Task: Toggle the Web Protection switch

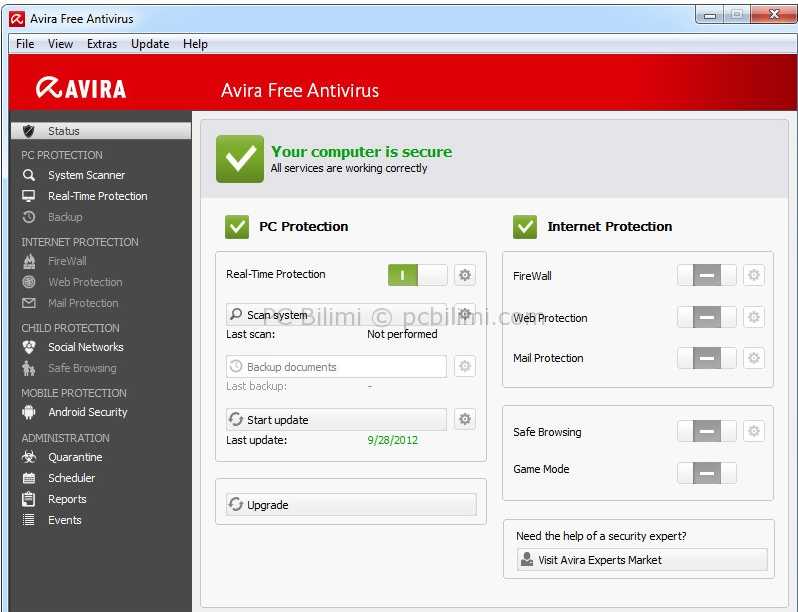Action: 707,317
